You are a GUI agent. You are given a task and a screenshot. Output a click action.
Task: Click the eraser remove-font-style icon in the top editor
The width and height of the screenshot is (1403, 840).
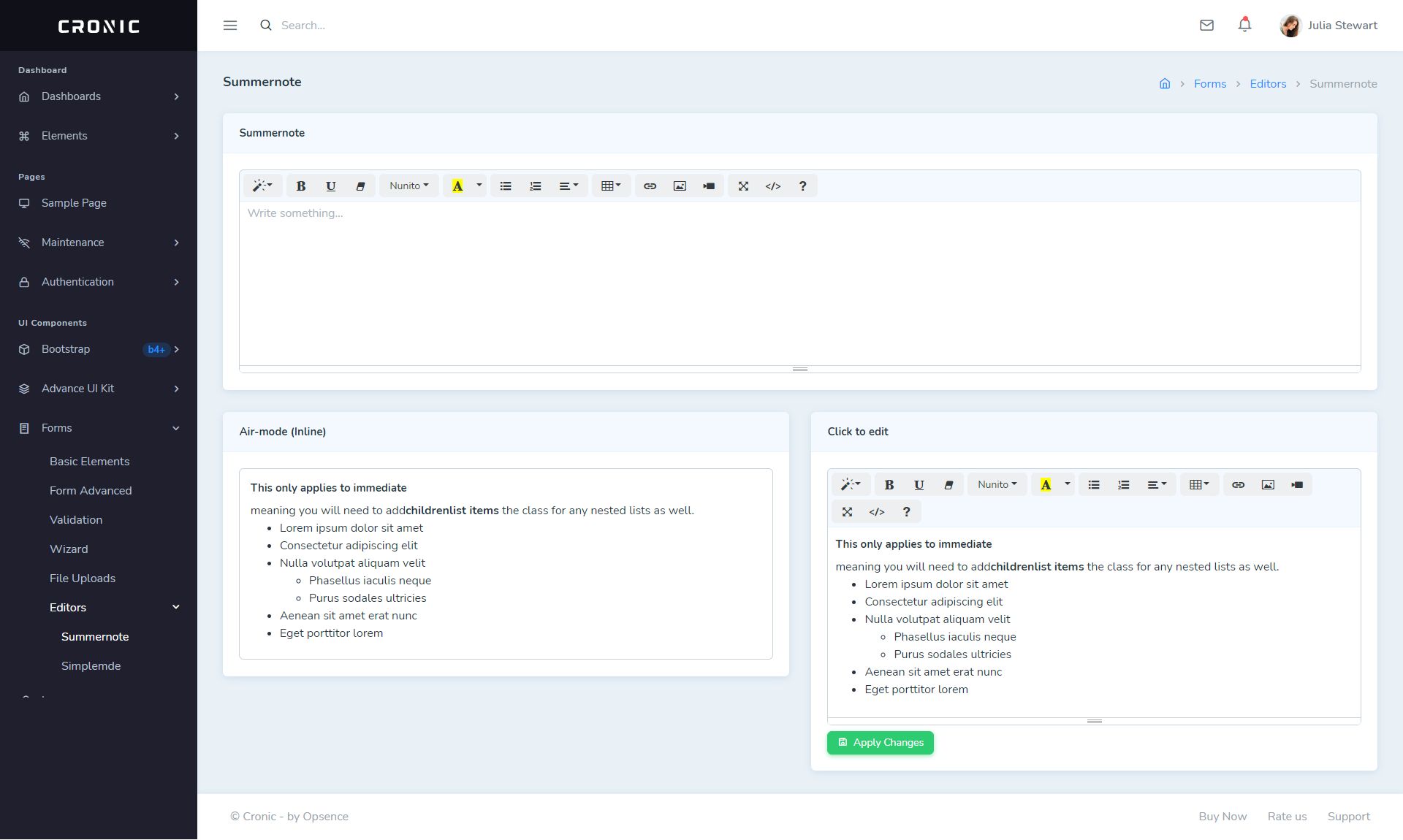(x=360, y=186)
